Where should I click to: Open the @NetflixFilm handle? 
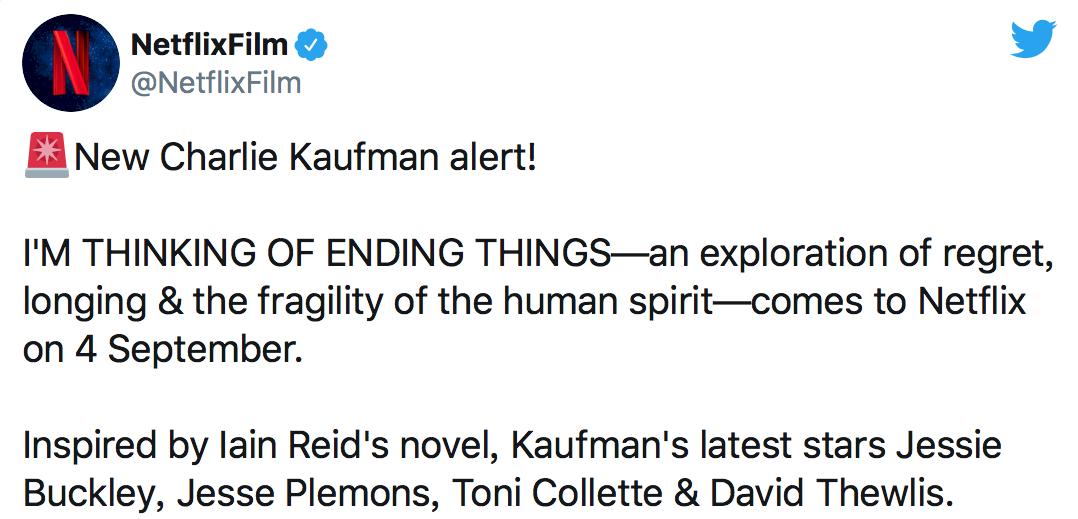tap(215, 84)
